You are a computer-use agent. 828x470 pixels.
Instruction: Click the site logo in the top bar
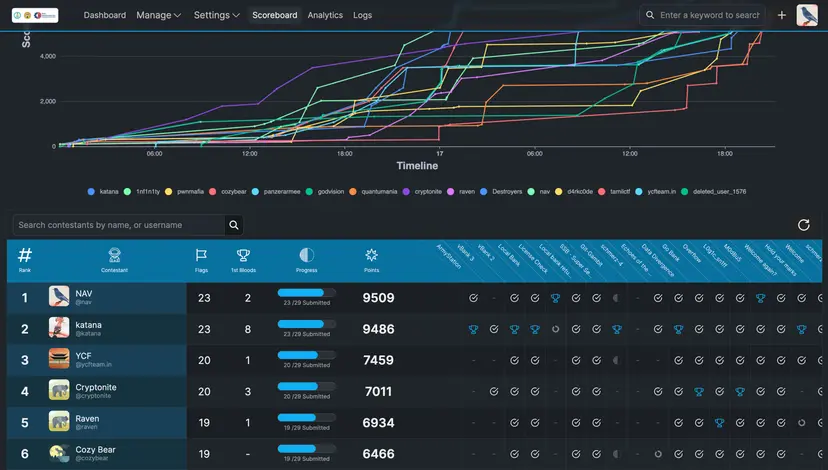[x=35, y=15]
